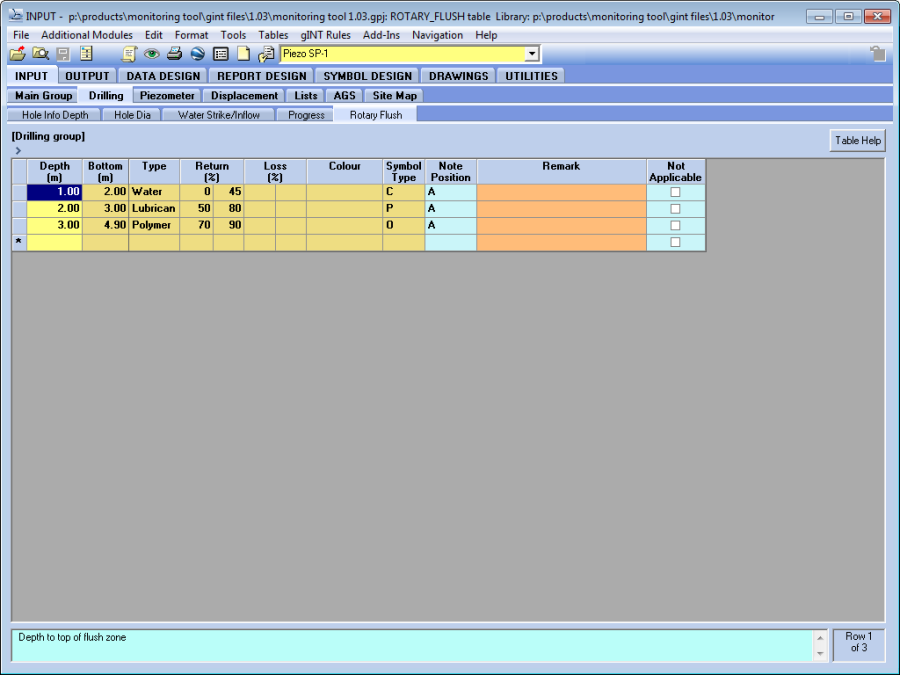Click the Remark cell in Water row
This screenshot has width=900, height=675.
click(x=561, y=192)
